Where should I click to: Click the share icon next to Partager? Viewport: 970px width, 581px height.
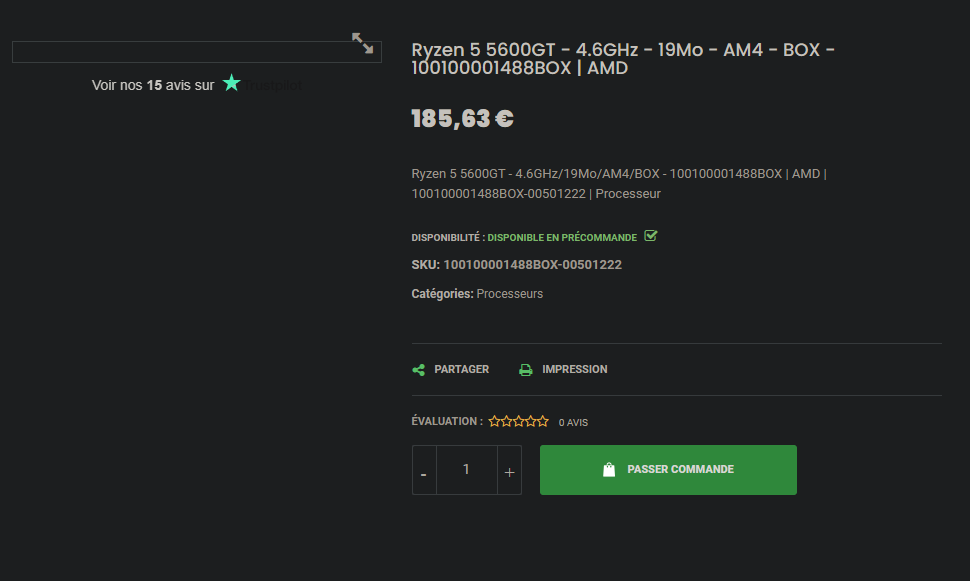point(419,370)
